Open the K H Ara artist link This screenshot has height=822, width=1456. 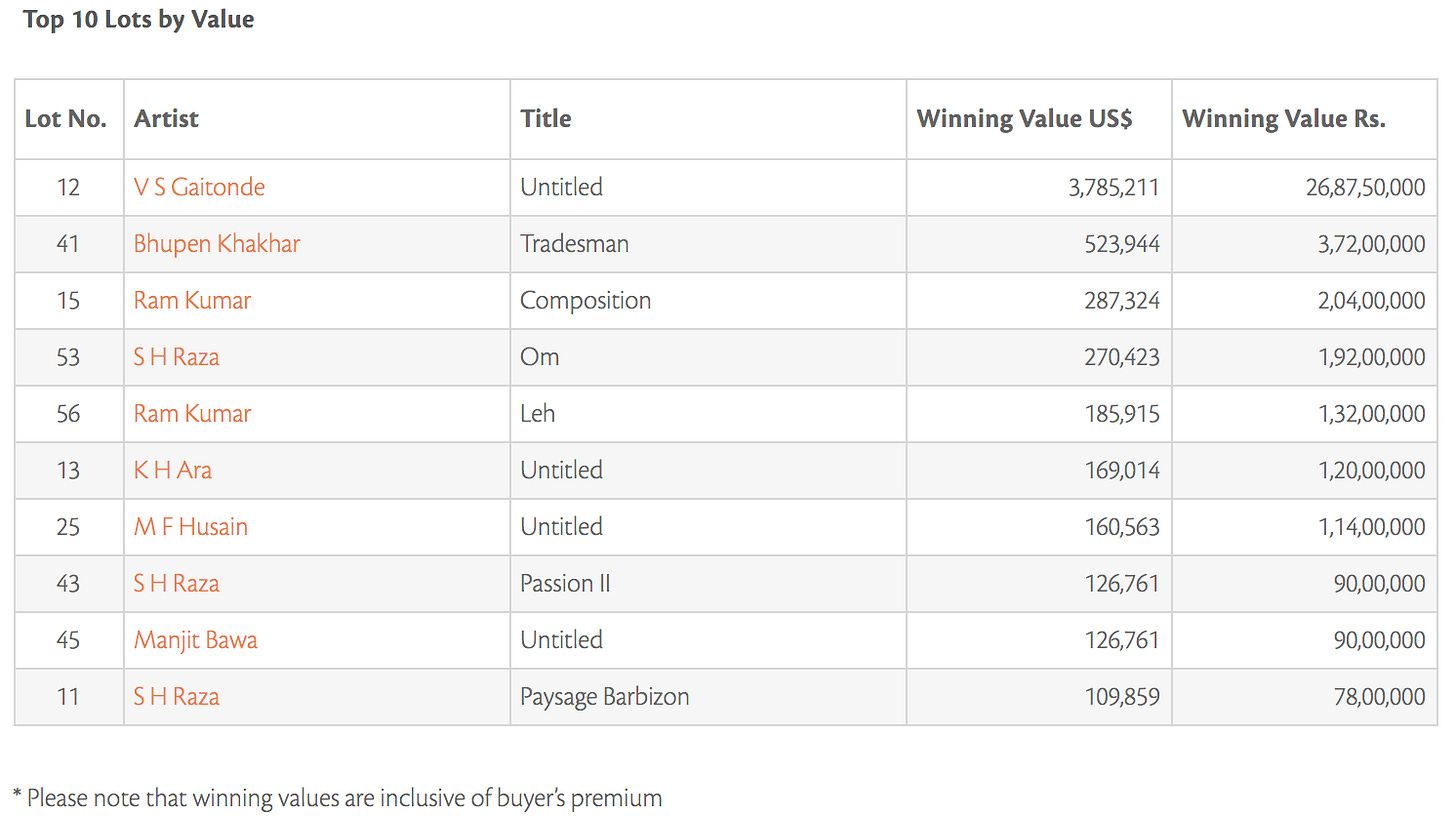[x=173, y=470]
